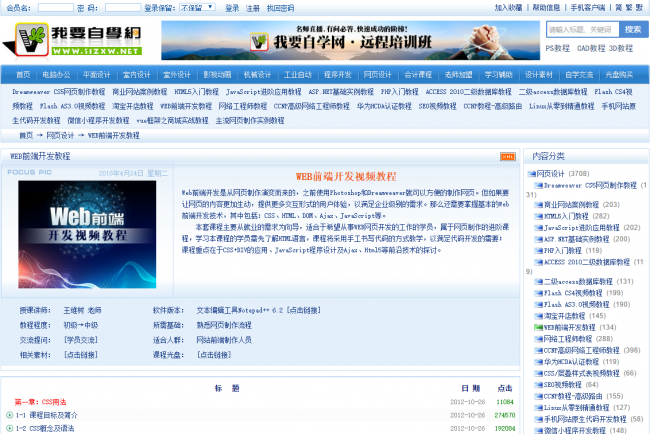This screenshot has height=434, width=650.
Task: Open 影视动画 navigation item
Action: point(217,75)
